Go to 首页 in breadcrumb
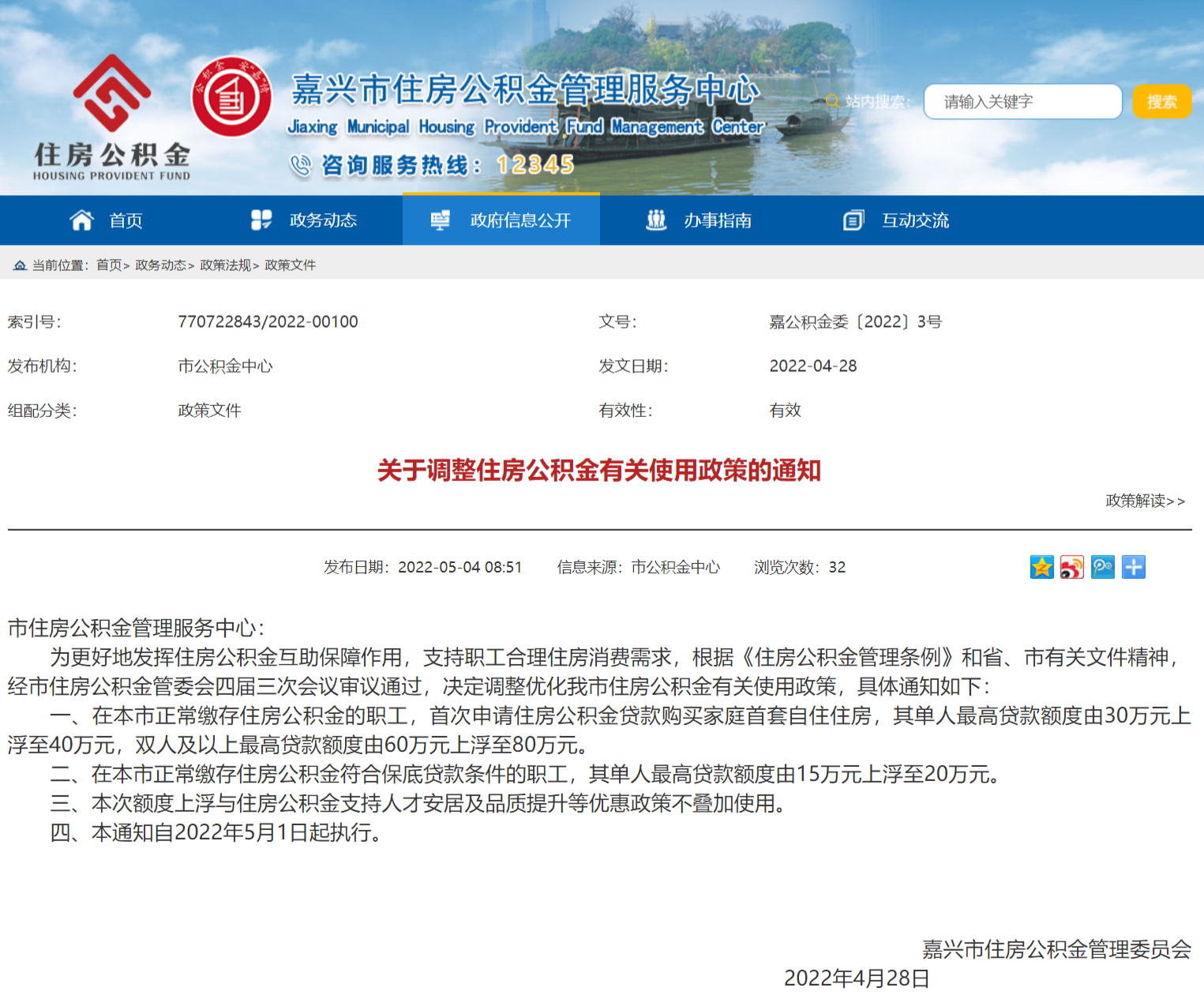 [x=109, y=265]
